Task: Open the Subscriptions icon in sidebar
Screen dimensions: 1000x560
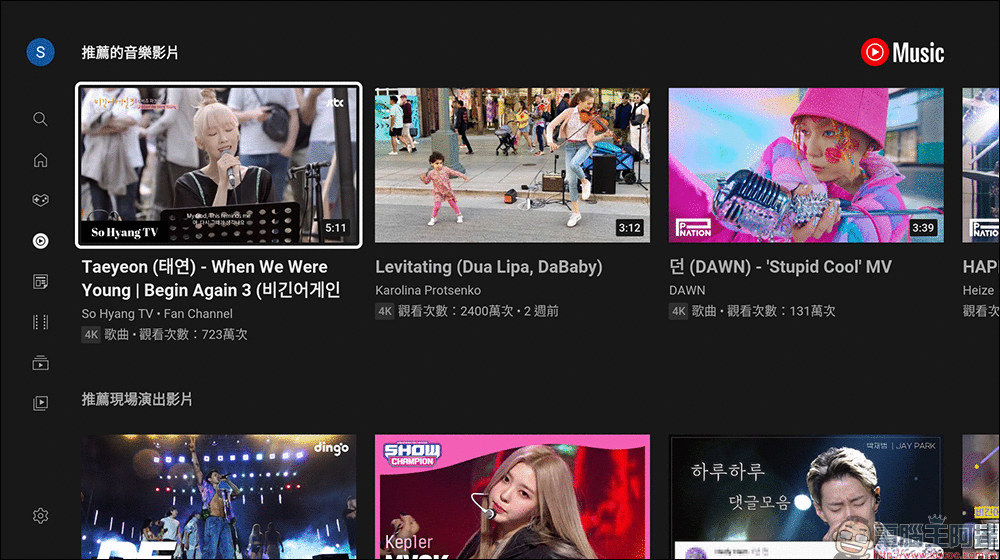Action: (40, 363)
